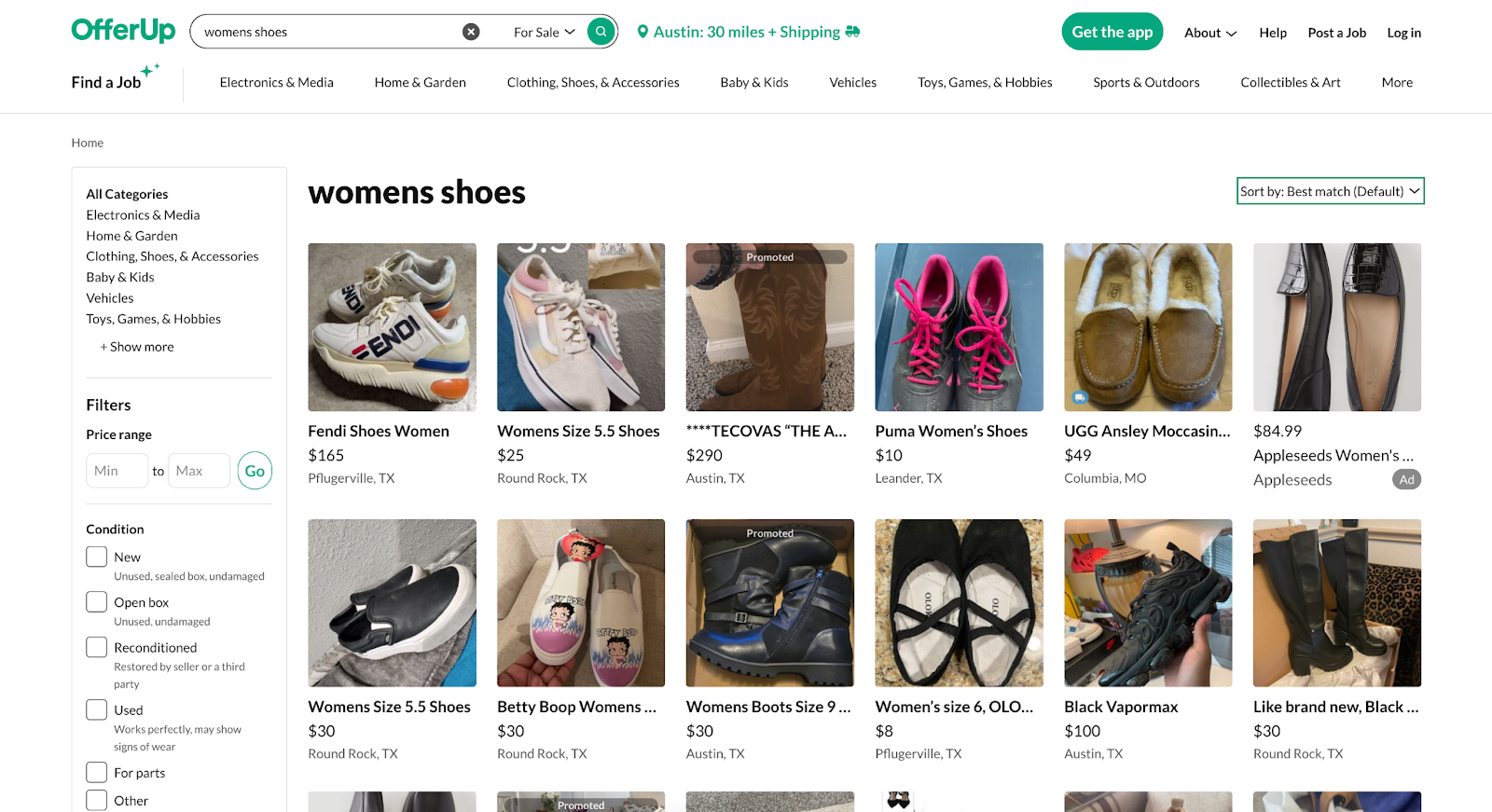Click the Min price field
Image resolution: width=1492 pixels, height=812 pixels.
(x=117, y=471)
